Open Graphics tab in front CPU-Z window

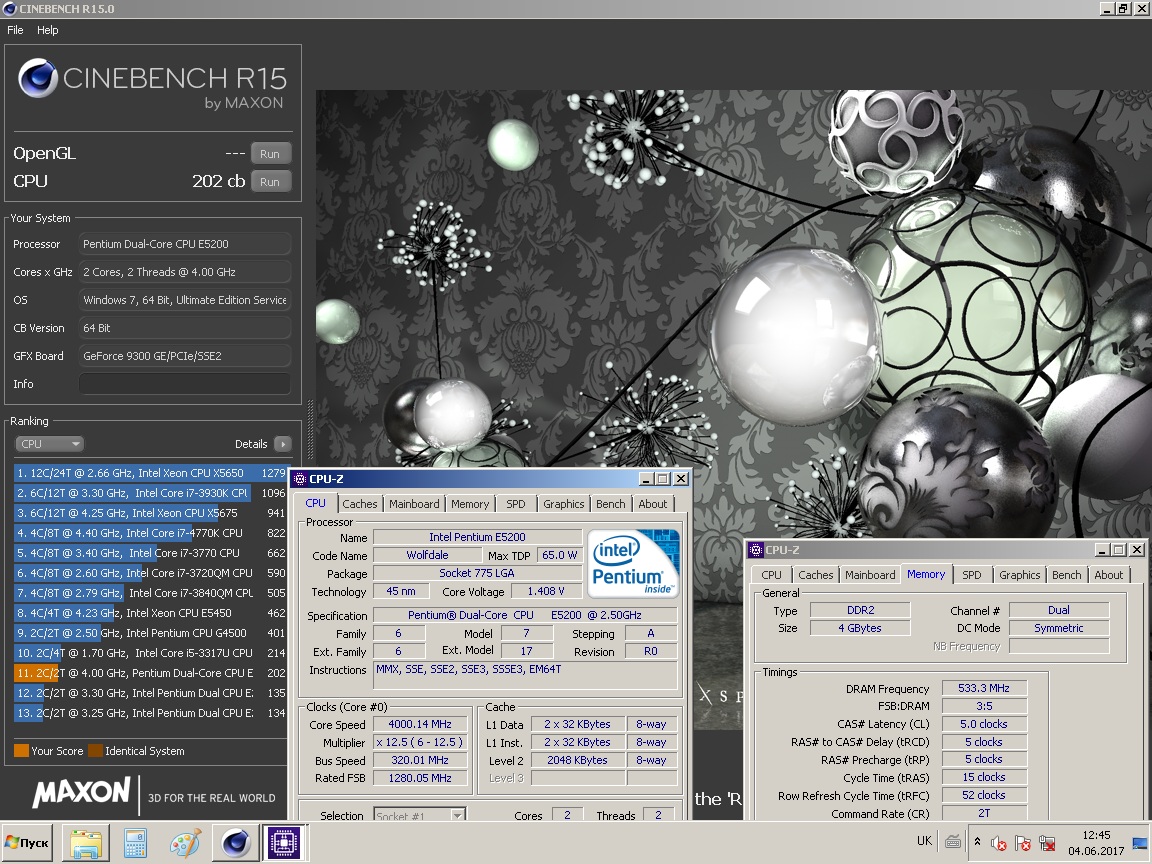(564, 504)
